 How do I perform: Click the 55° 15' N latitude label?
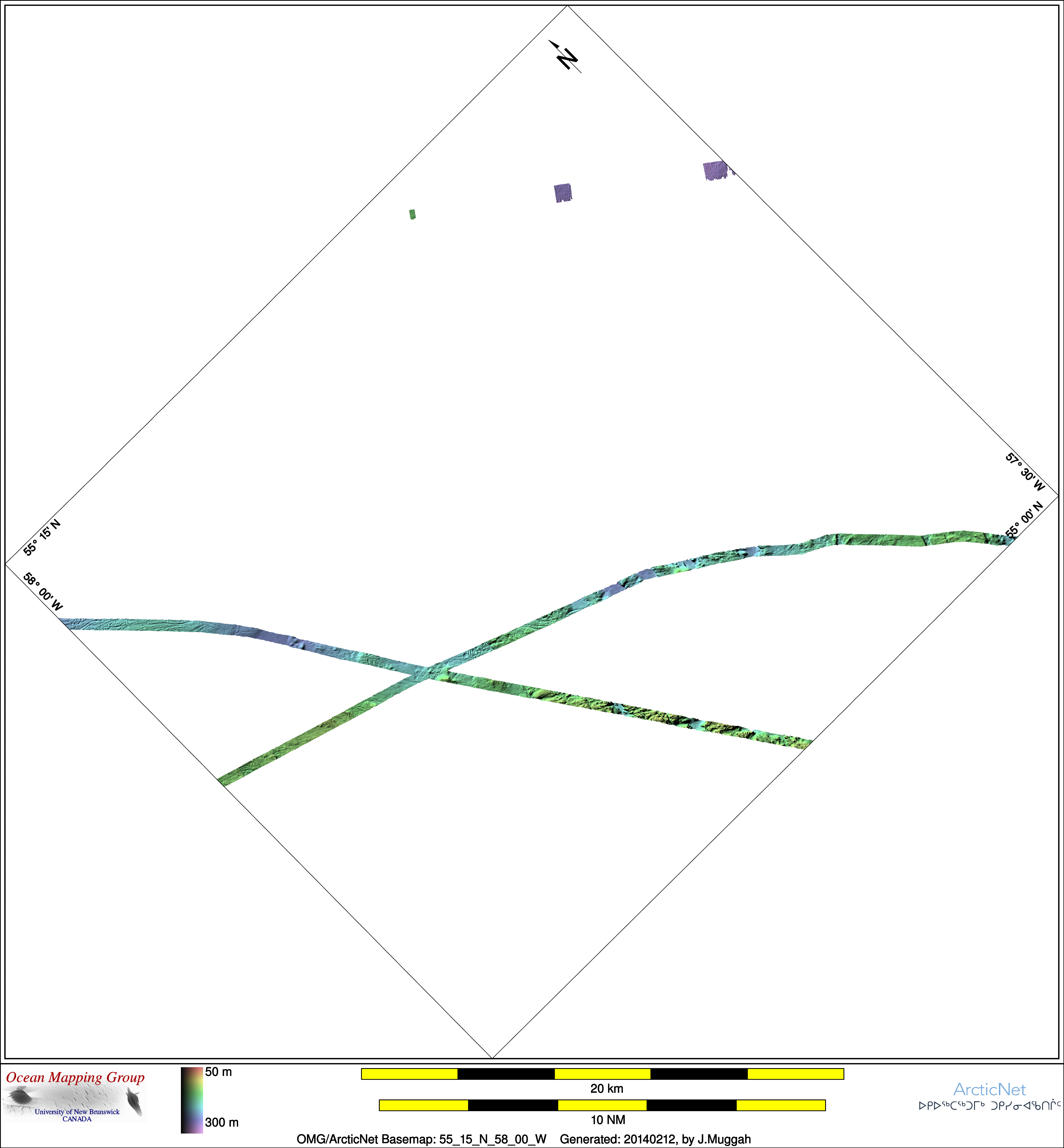41,536
